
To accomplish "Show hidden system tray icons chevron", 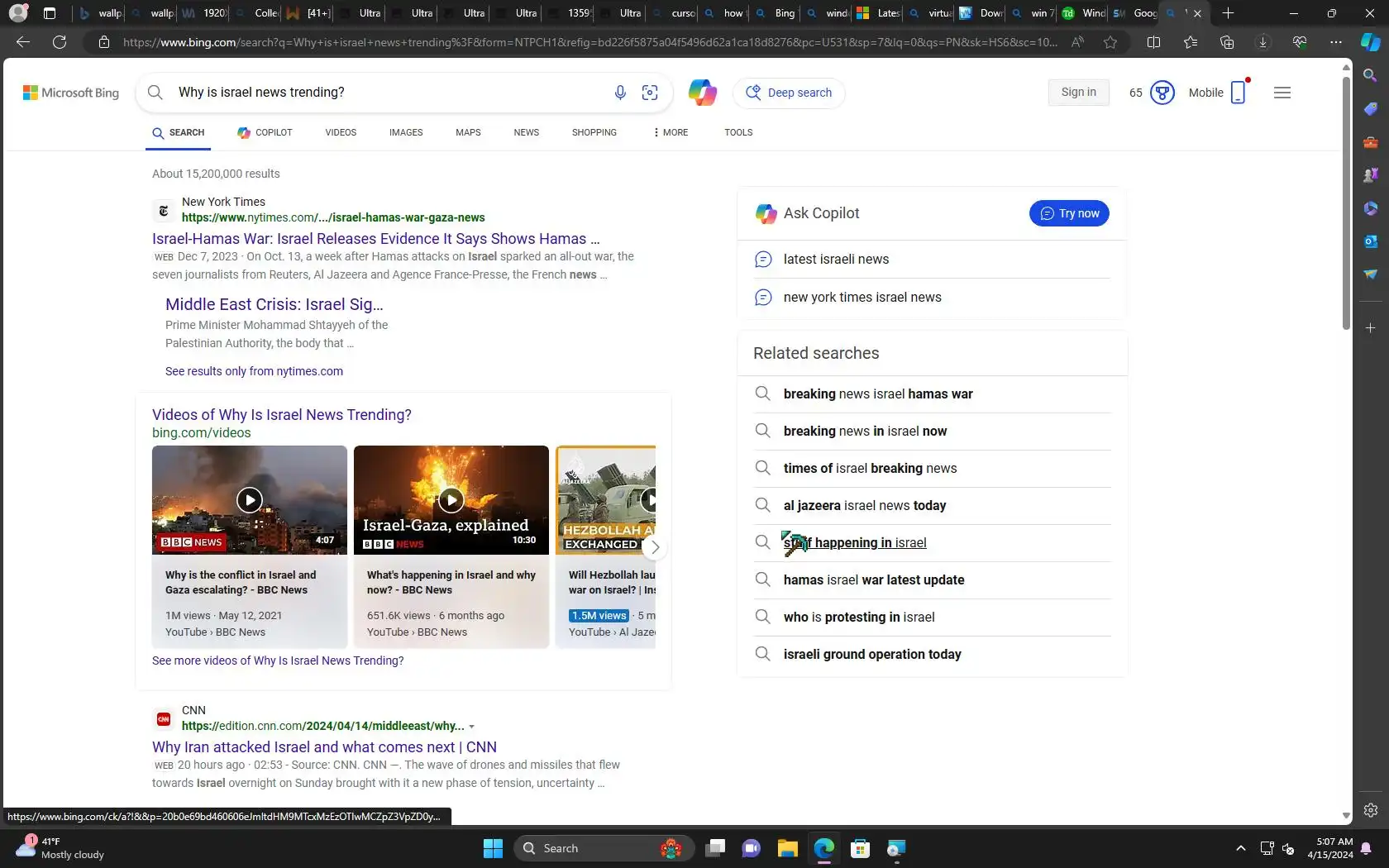I will [1240, 848].
